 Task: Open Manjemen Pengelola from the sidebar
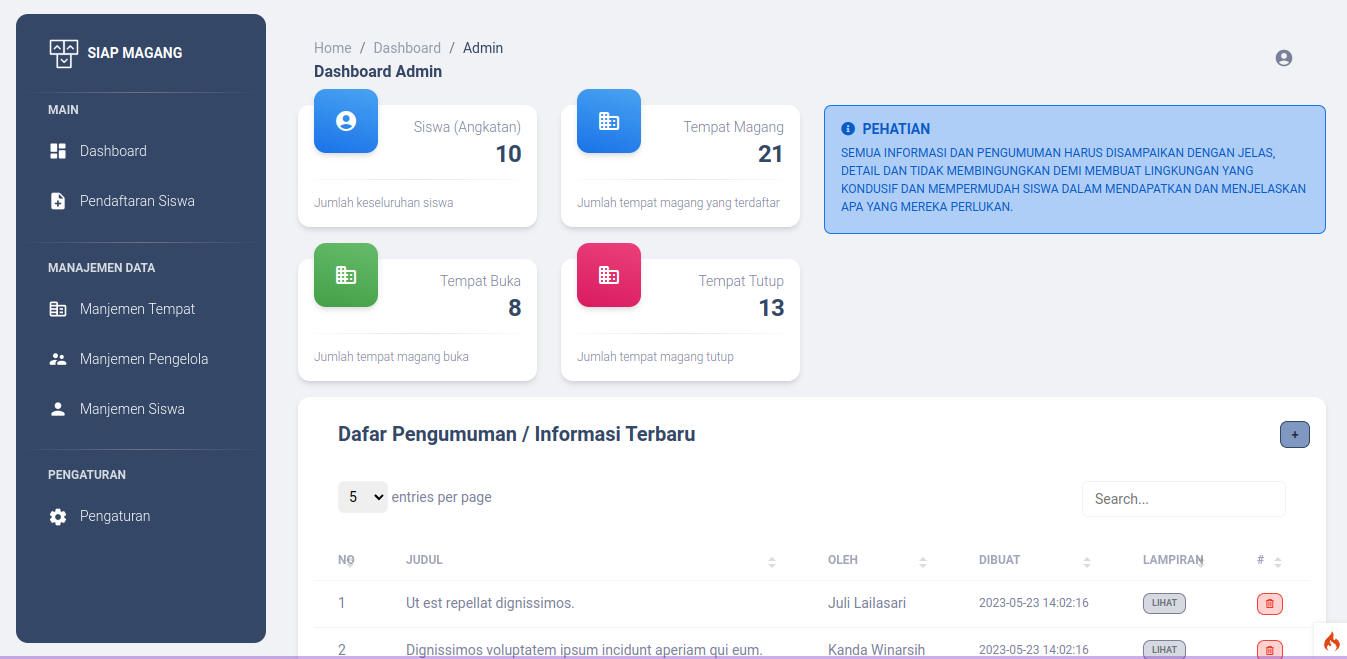coord(143,359)
